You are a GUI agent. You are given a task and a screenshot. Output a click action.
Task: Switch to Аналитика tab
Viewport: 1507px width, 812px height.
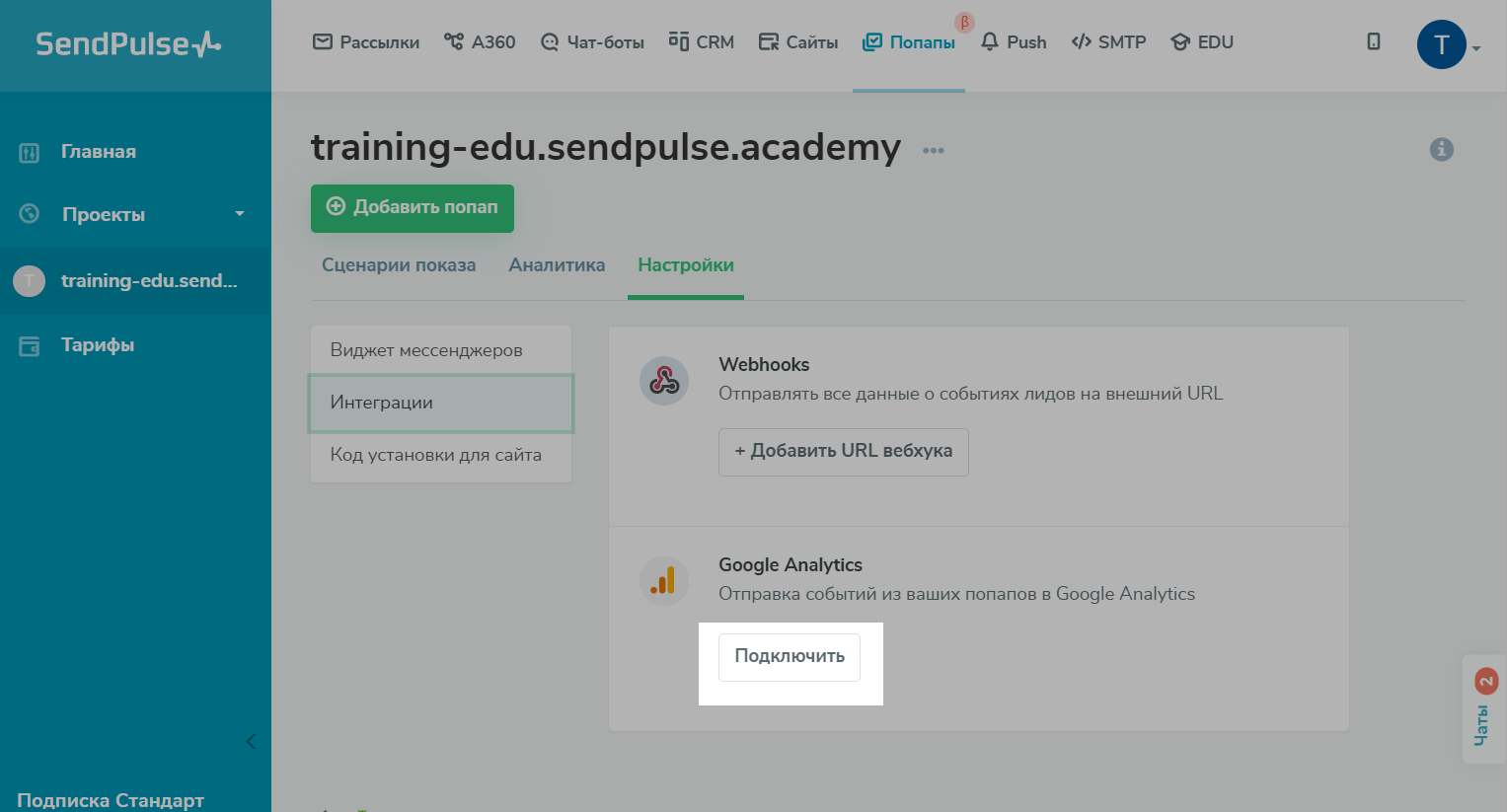(557, 265)
